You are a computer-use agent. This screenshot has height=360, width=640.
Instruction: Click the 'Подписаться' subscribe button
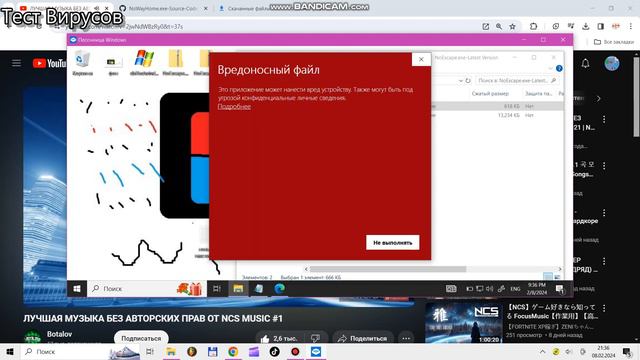[141, 338]
